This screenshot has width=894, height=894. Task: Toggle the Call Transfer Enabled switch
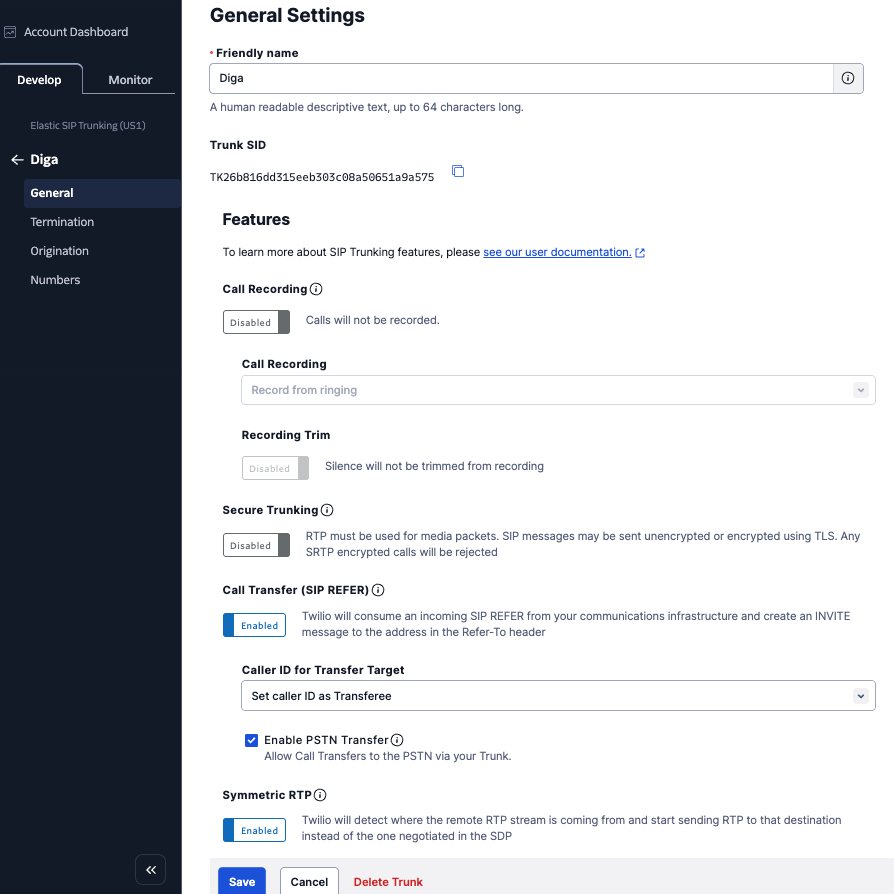pyautogui.click(x=254, y=625)
